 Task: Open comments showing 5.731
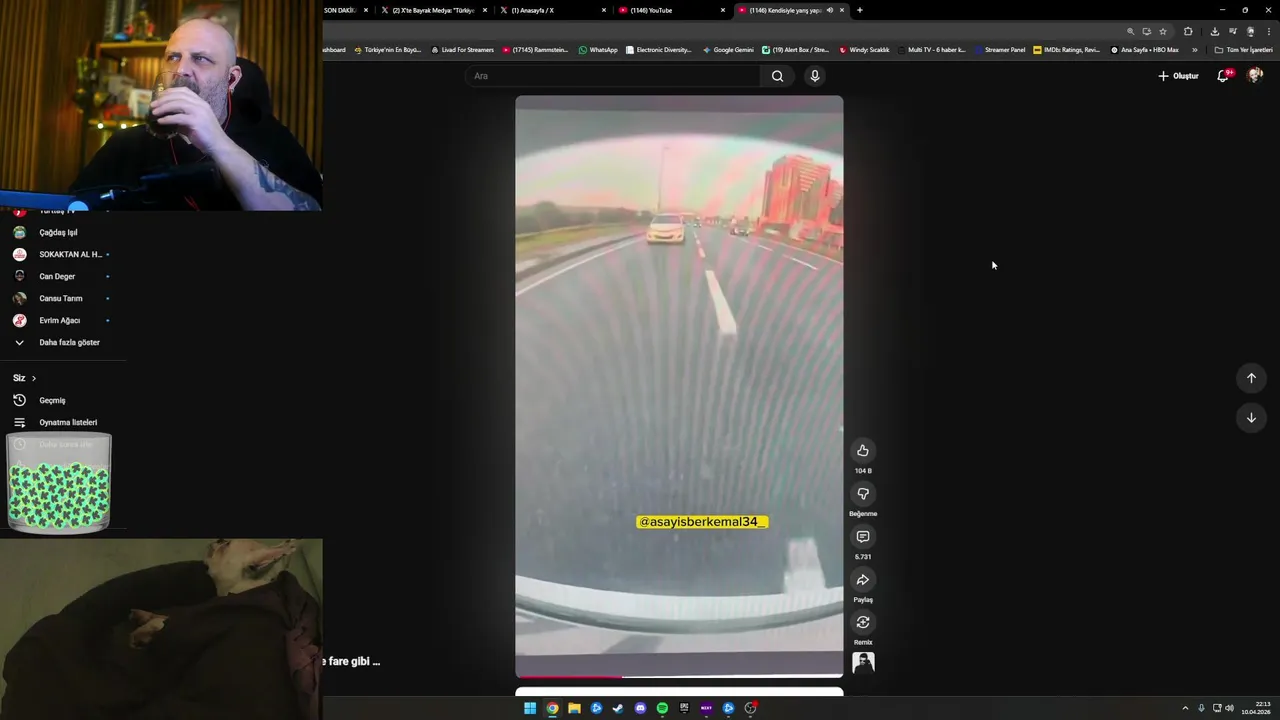(x=863, y=537)
